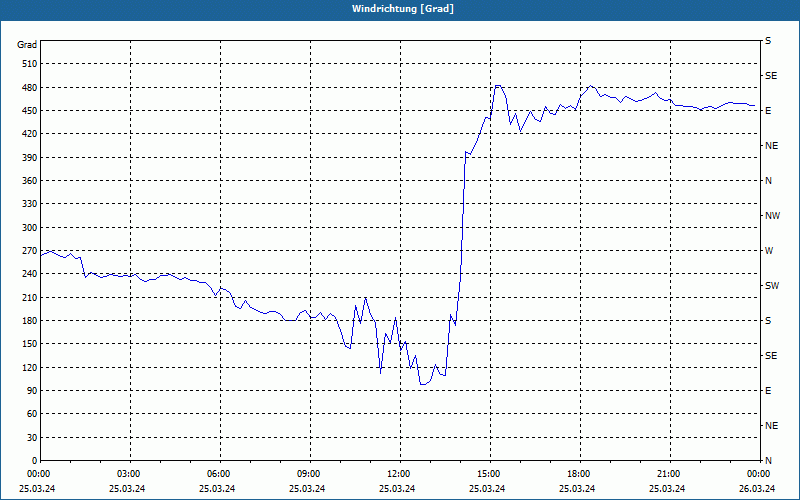Click the NE compass label beside the 45 level
800x500 pixels.
[x=771, y=426]
